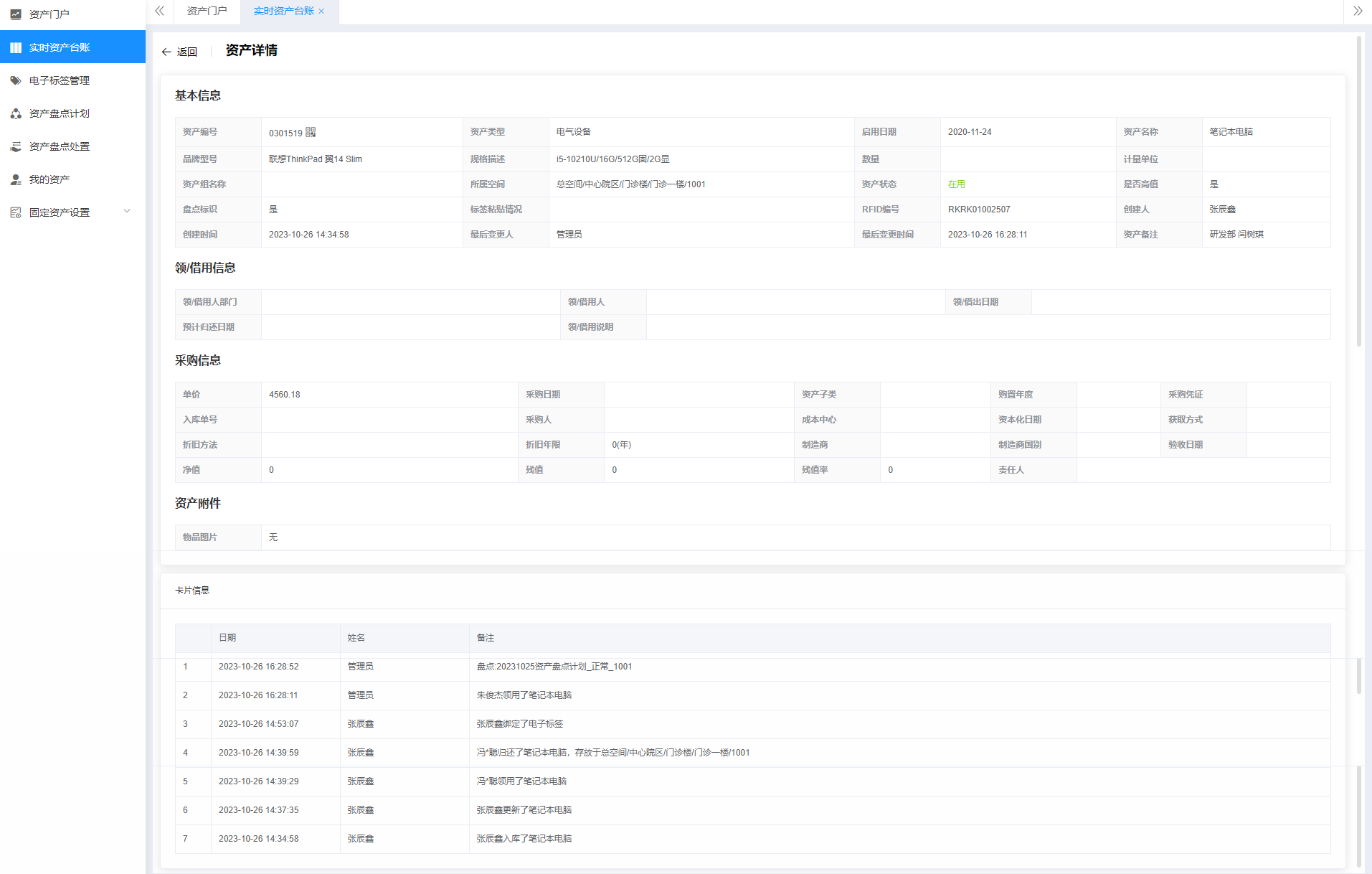The height and width of the screenshot is (874, 1372).
Task: Switch to the 资产门户 tab
Action: click(207, 11)
